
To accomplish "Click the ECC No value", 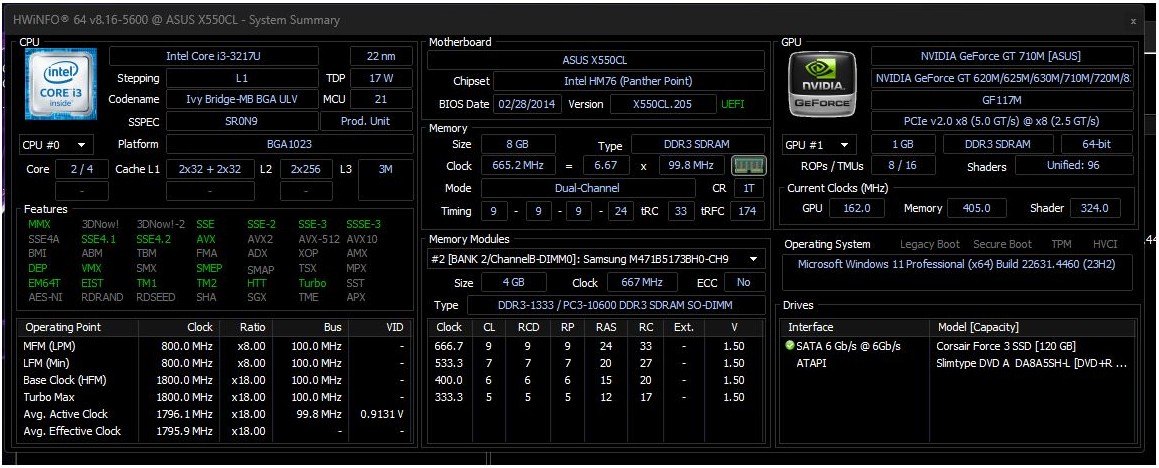I will click(x=744, y=282).
